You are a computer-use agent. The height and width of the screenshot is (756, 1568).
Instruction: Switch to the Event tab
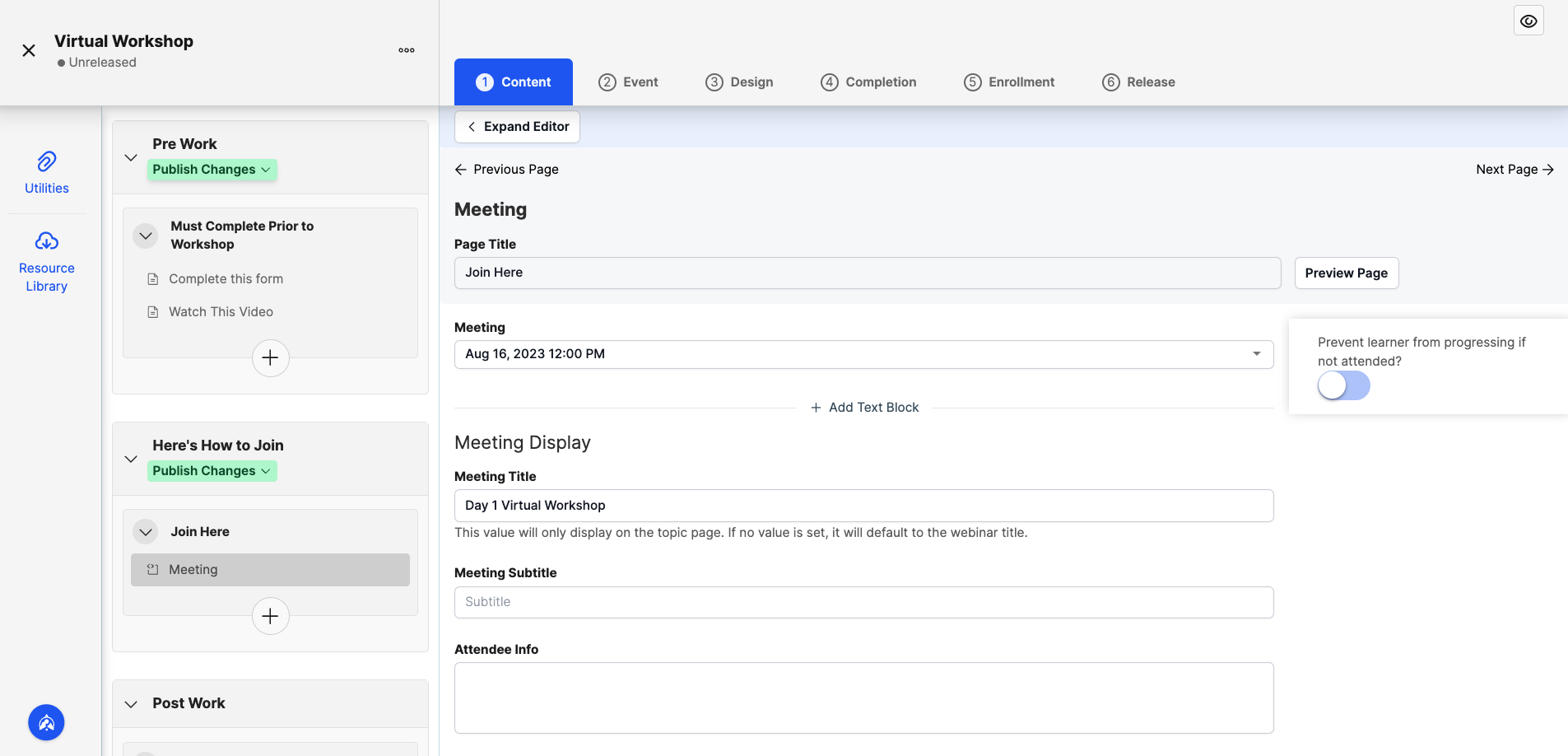coord(628,82)
